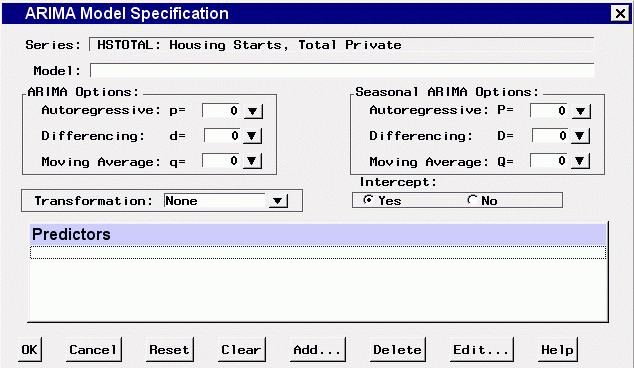This screenshot has height=368, width=634.
Task: Open the Transformation dropdown arrow
Action: [x=278, y=201]
